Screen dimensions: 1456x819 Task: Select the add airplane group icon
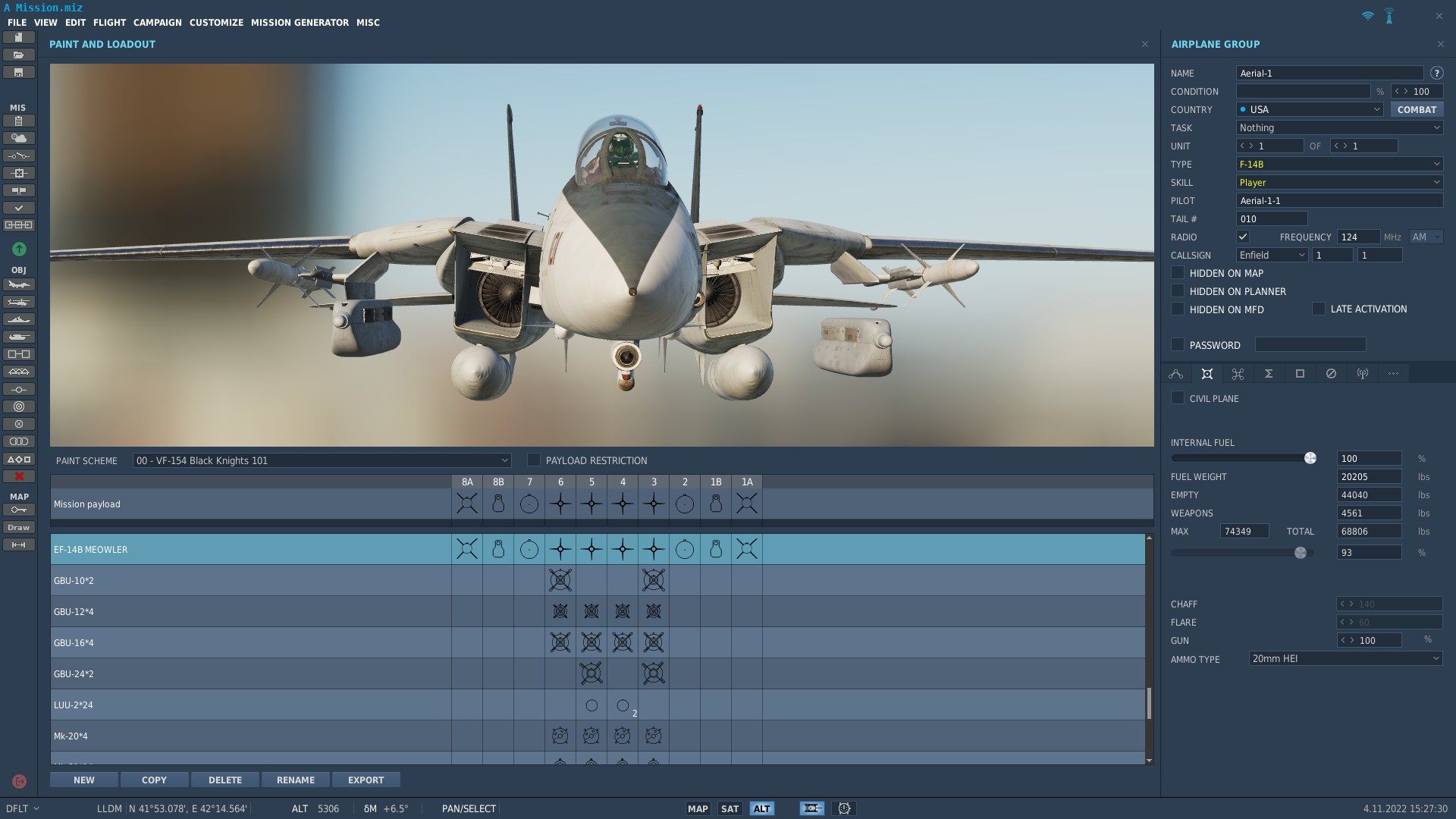click(x=19, y=284)
